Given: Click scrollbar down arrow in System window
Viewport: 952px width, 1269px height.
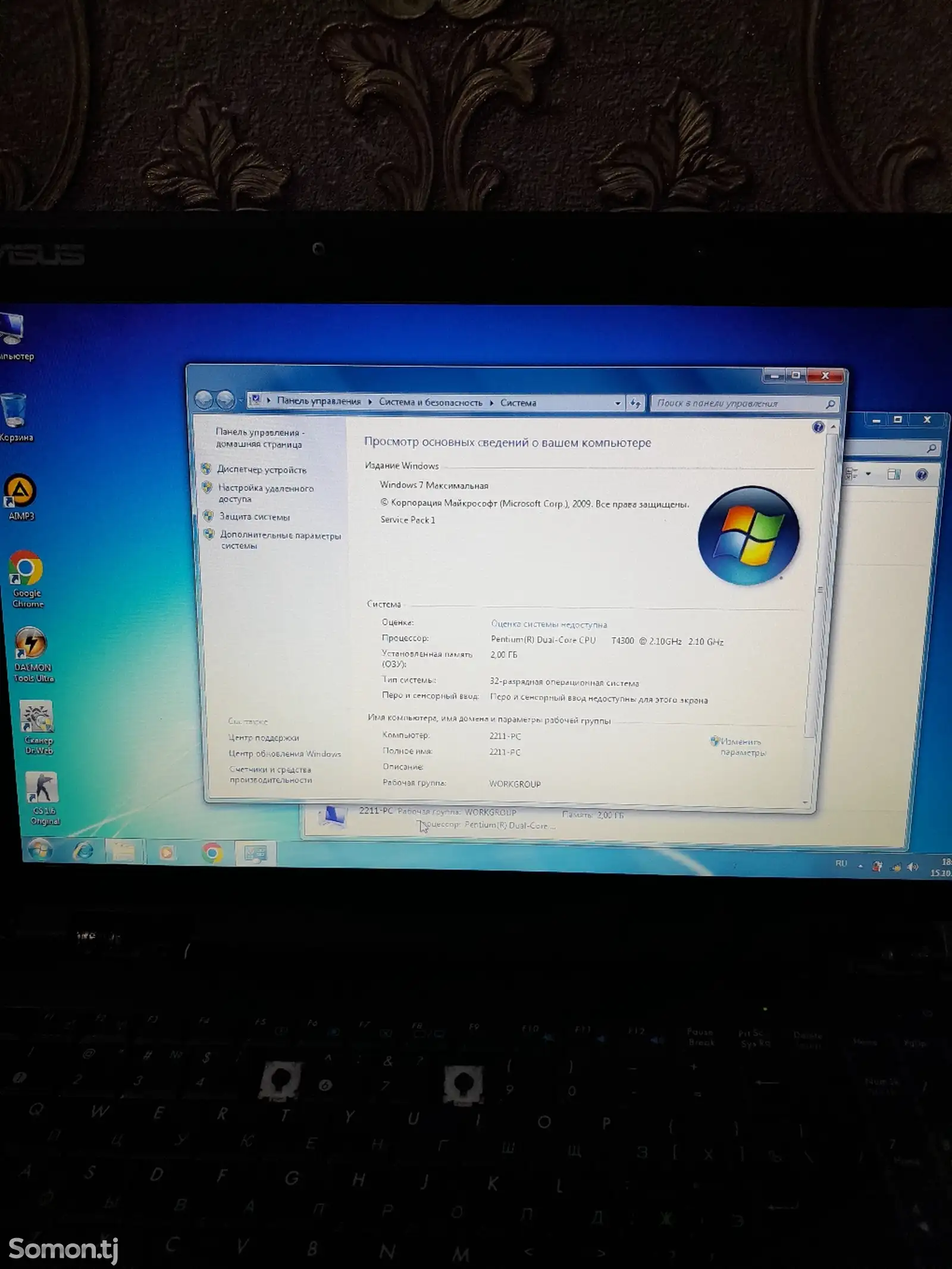Looking at the screenshot, I should point(806,803).
